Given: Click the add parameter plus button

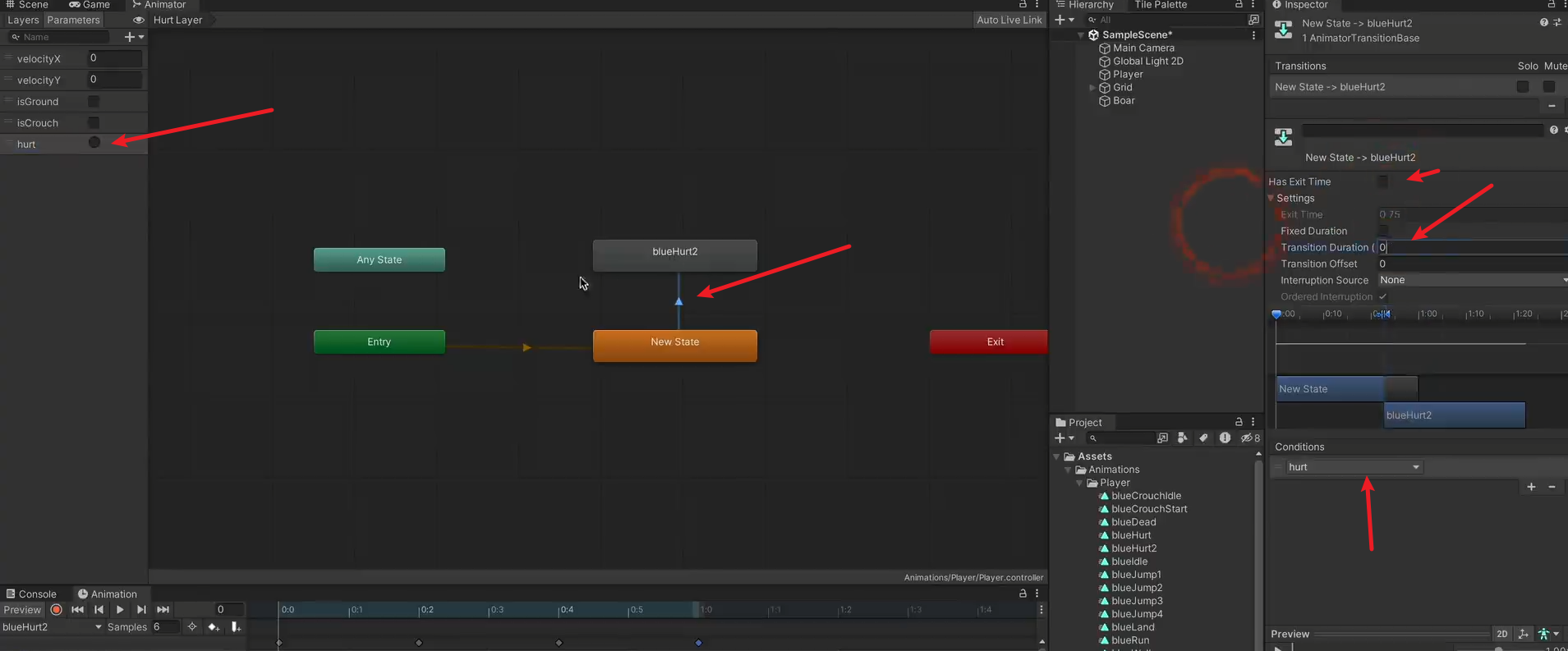Looking at the screenshot, I should click(134, 37).
